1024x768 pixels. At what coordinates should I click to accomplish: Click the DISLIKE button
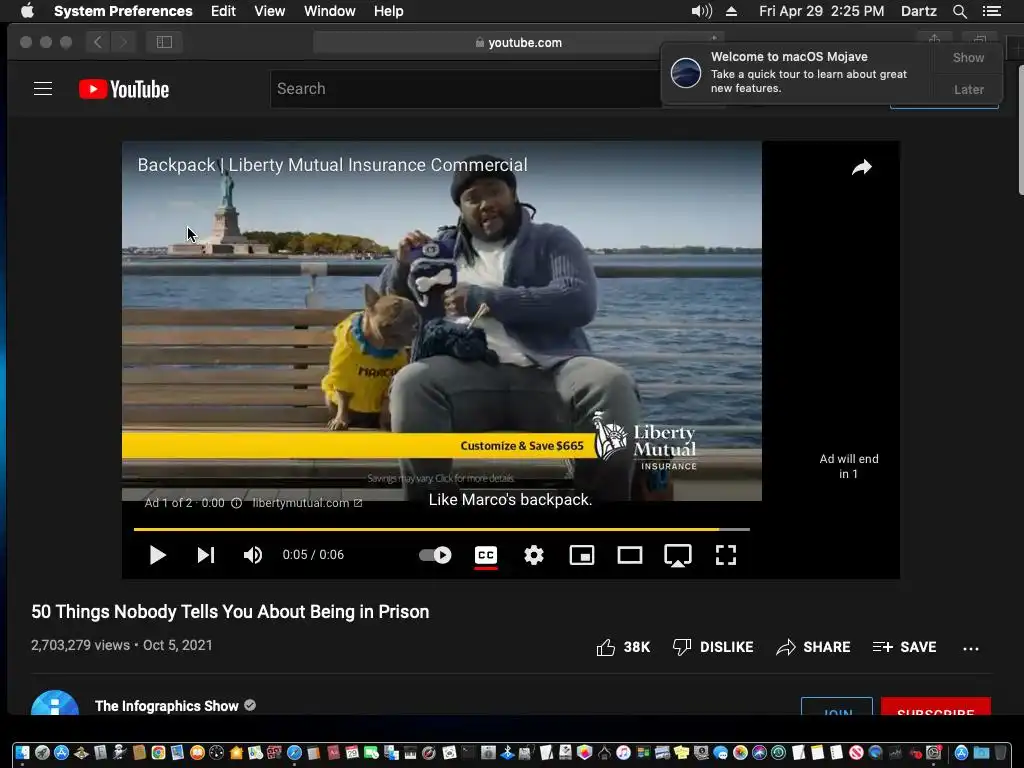click(713, 647)
